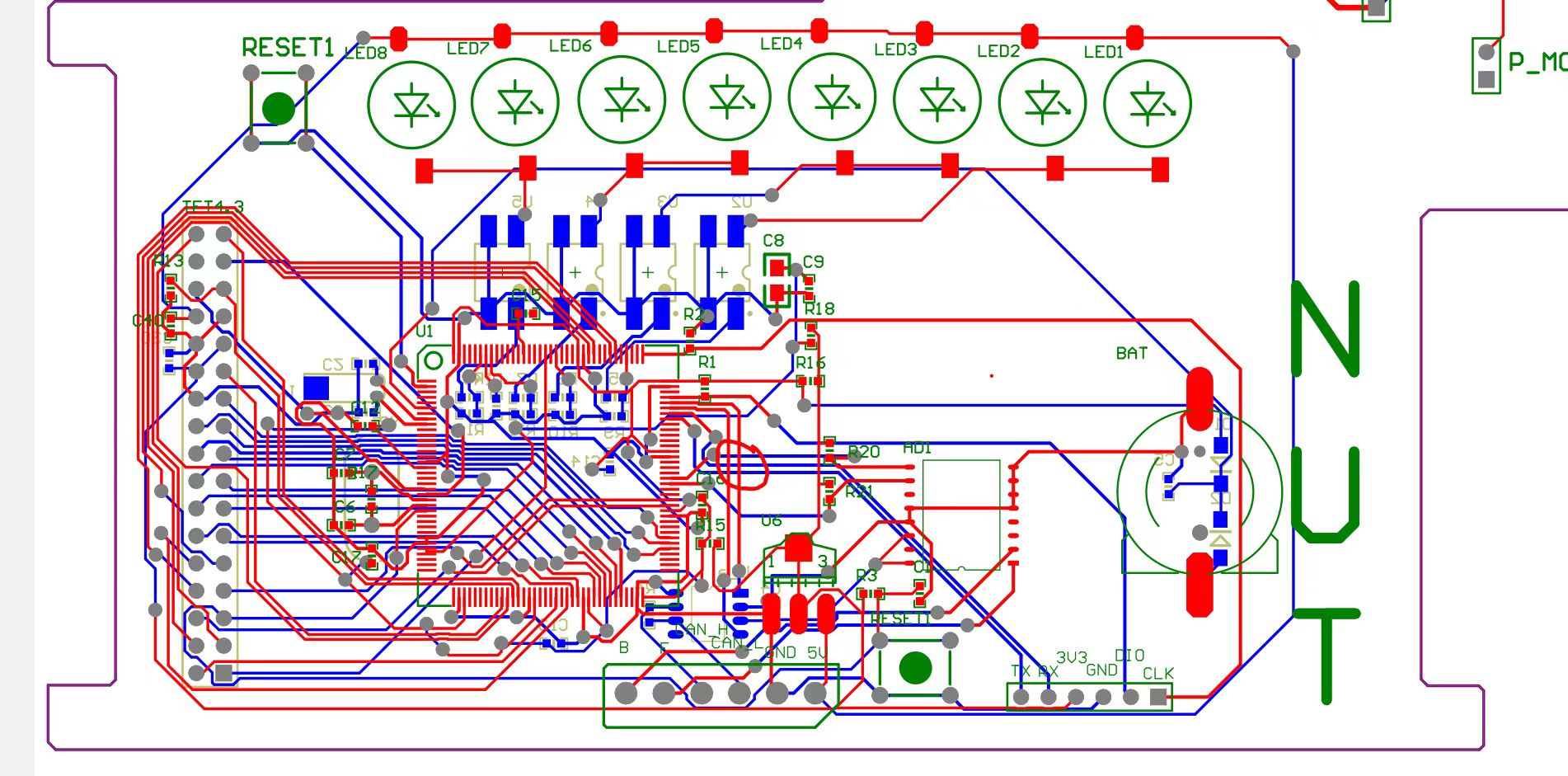Click the RESET1 push button footprint
The width and height of the screenshot is (1568, 776).
pos(279,108)
